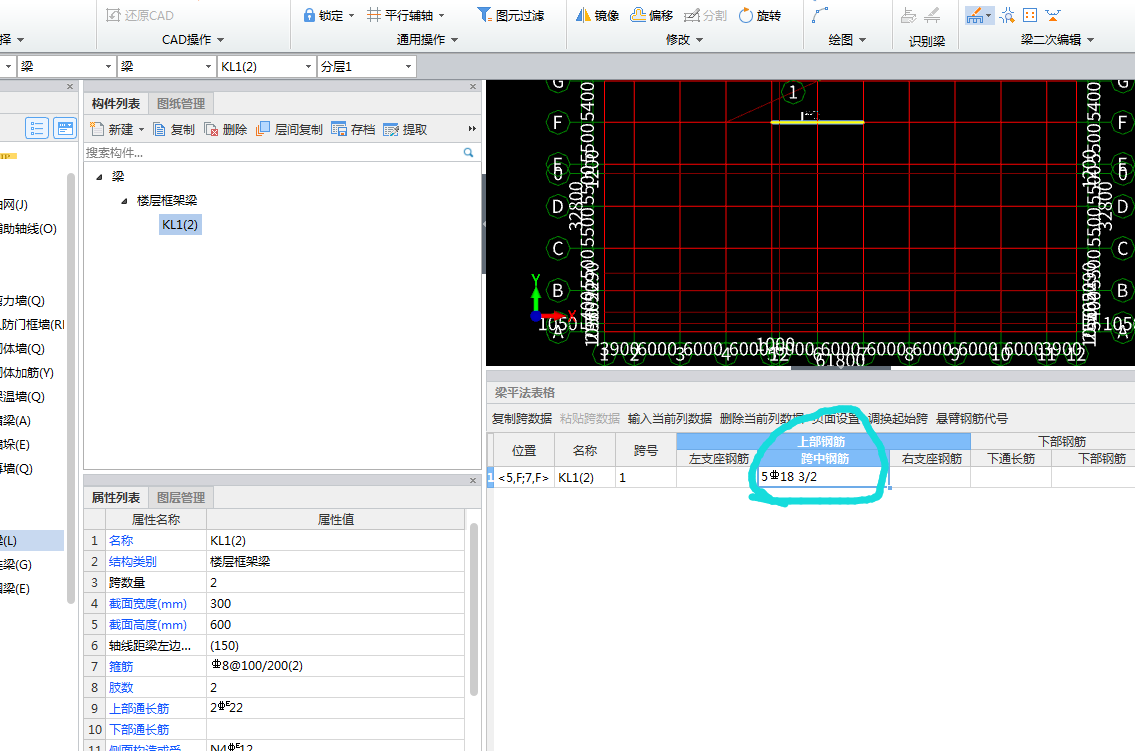Screen dimensions: 1135x751
Task: Click the yellow beam in the drawing canvas
Action: 817,122
